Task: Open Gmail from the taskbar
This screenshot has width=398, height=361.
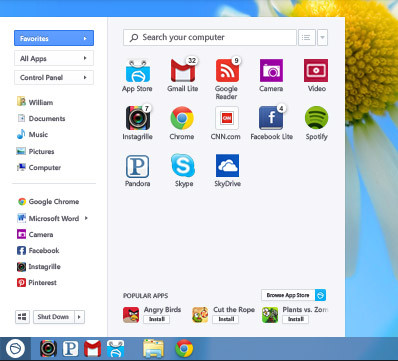Action: point(92,349)
